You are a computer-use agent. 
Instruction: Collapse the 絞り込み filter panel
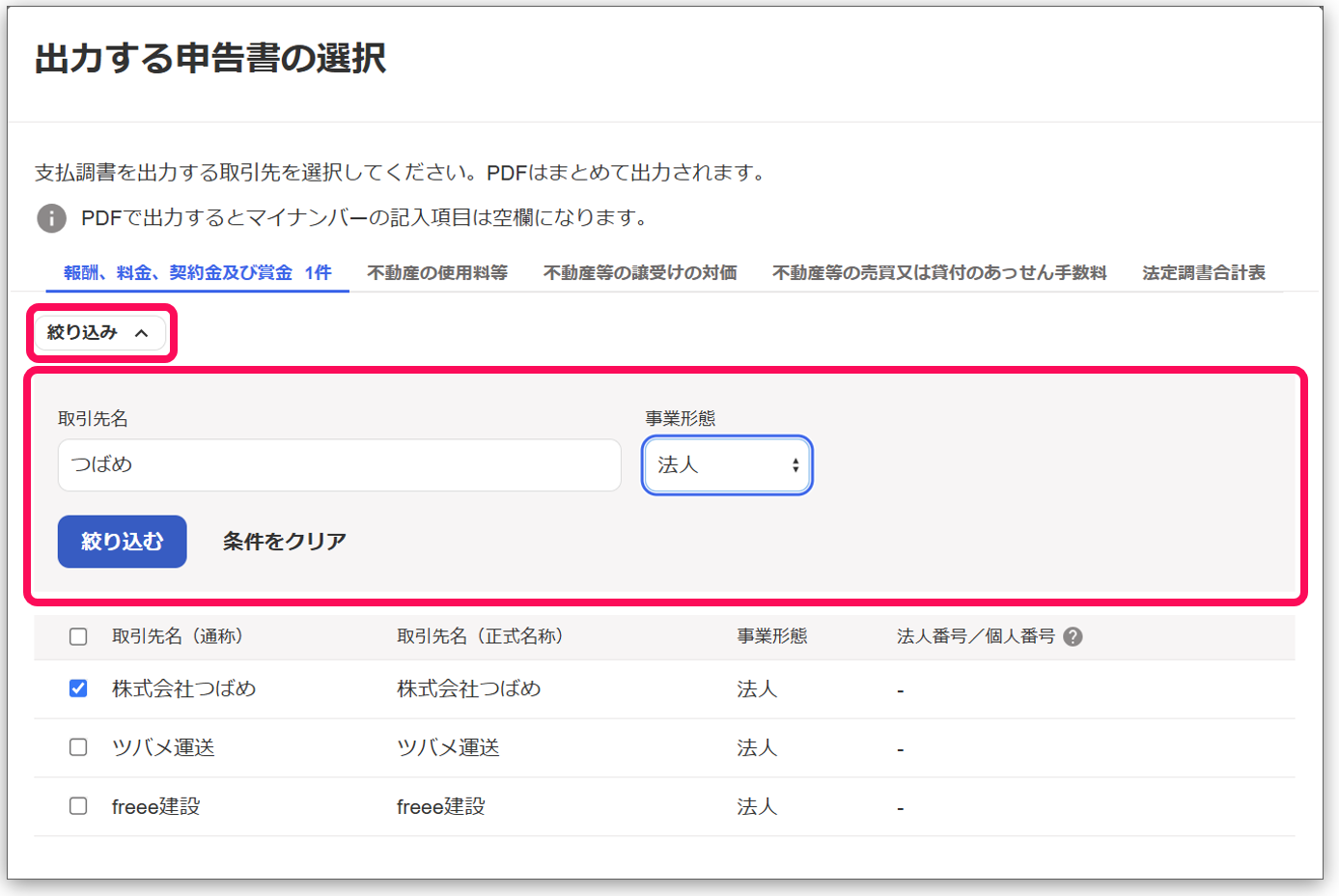99,333
